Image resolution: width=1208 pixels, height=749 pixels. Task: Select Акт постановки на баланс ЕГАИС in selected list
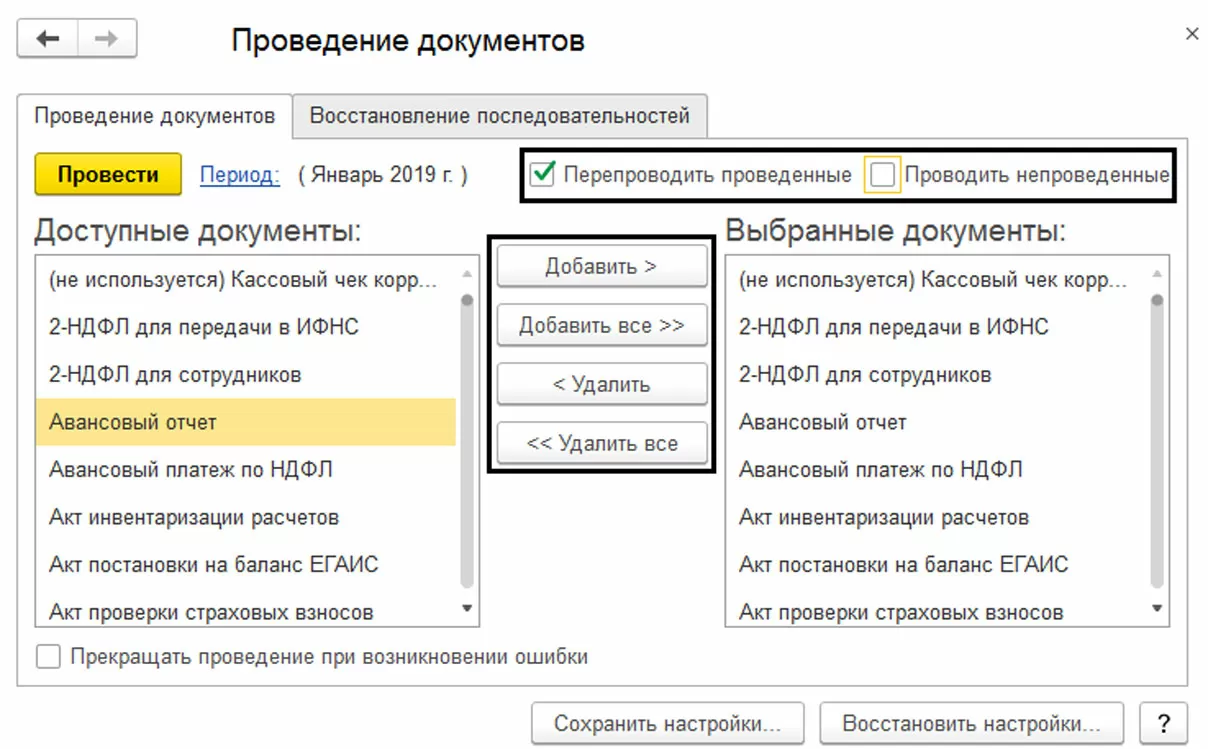click(936, 564)
